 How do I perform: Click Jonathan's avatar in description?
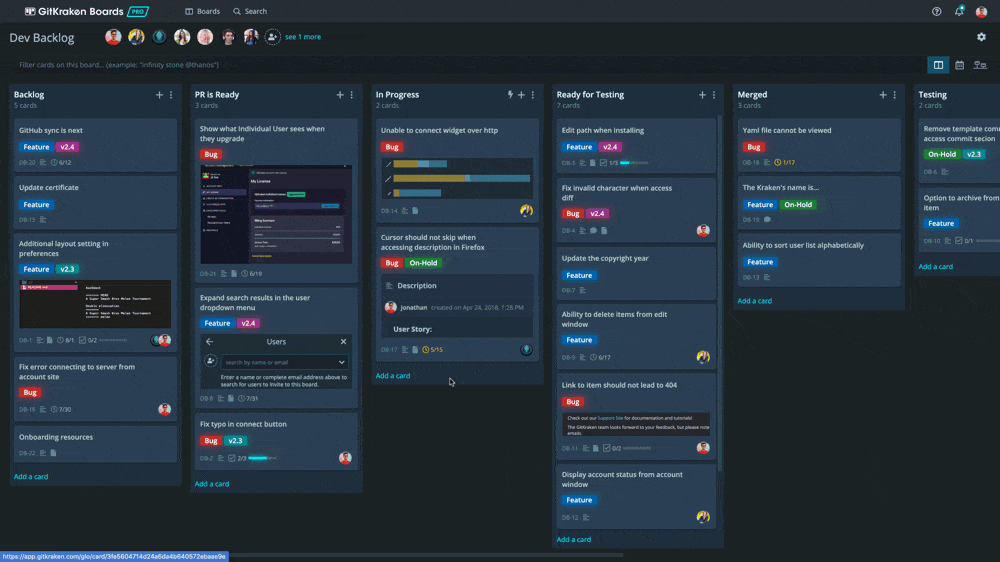(x=391, y=307)
